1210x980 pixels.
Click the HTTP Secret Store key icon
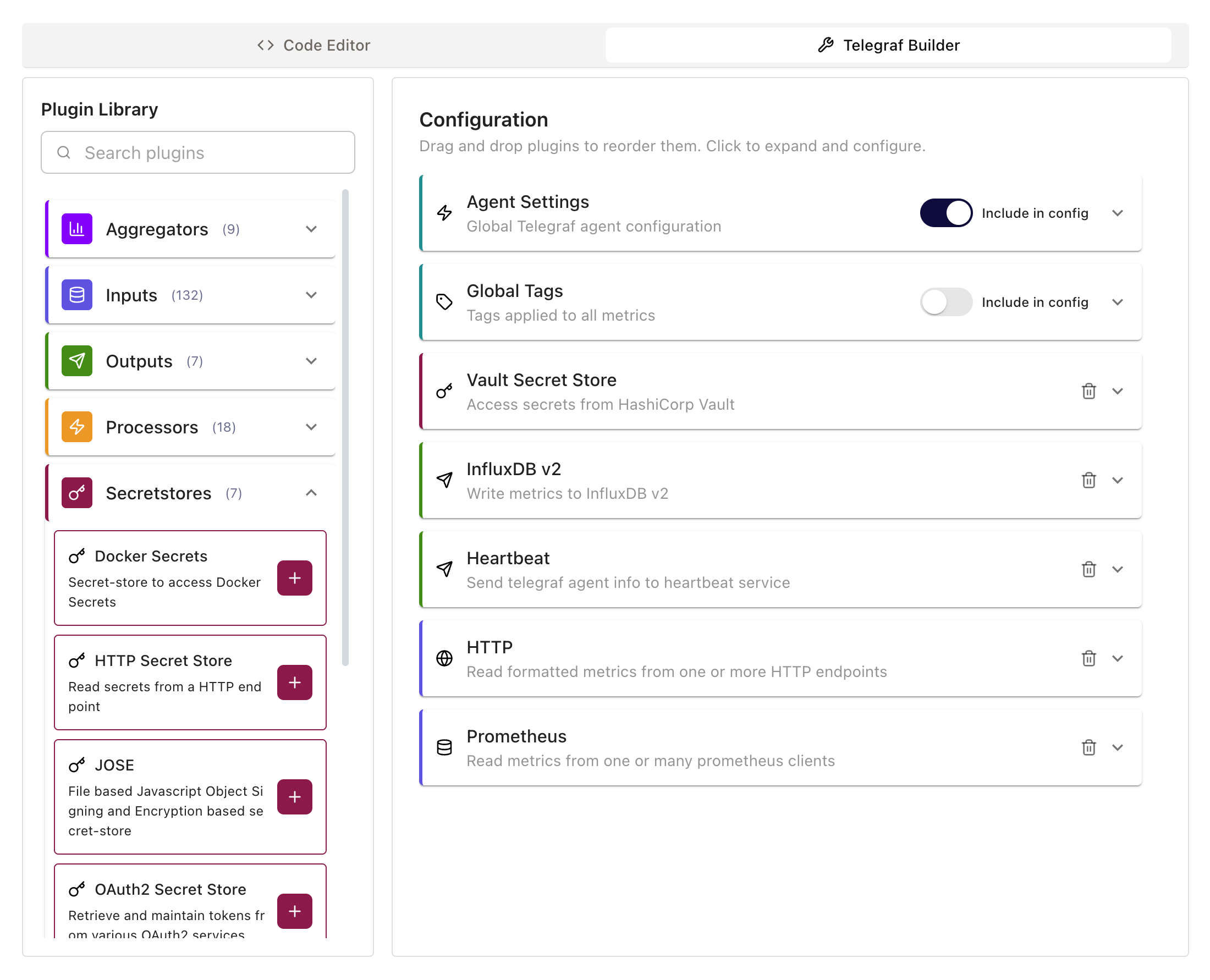click(x=77, y=660)
